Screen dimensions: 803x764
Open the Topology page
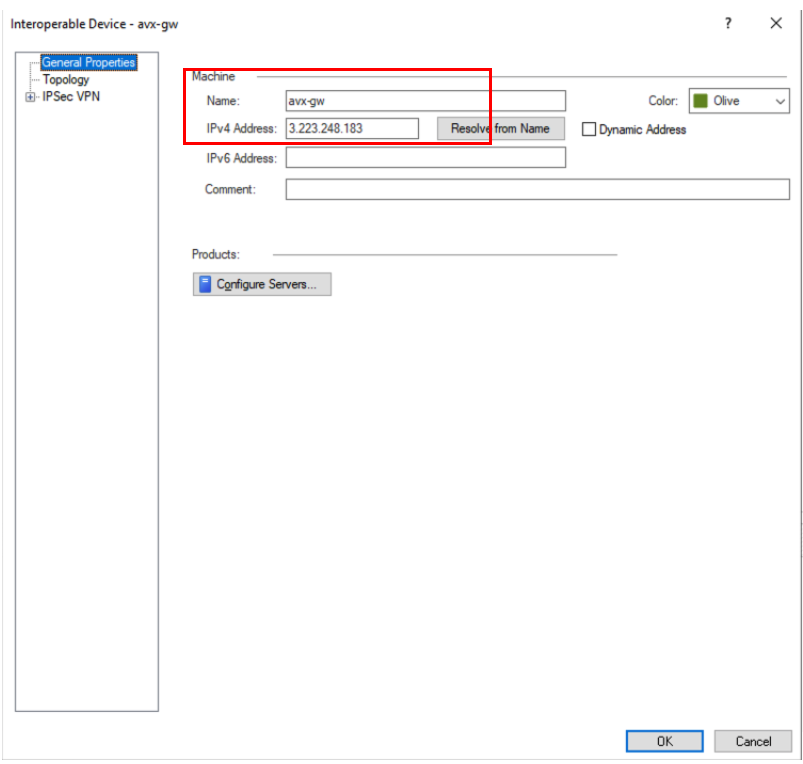(x=65, y=80)
